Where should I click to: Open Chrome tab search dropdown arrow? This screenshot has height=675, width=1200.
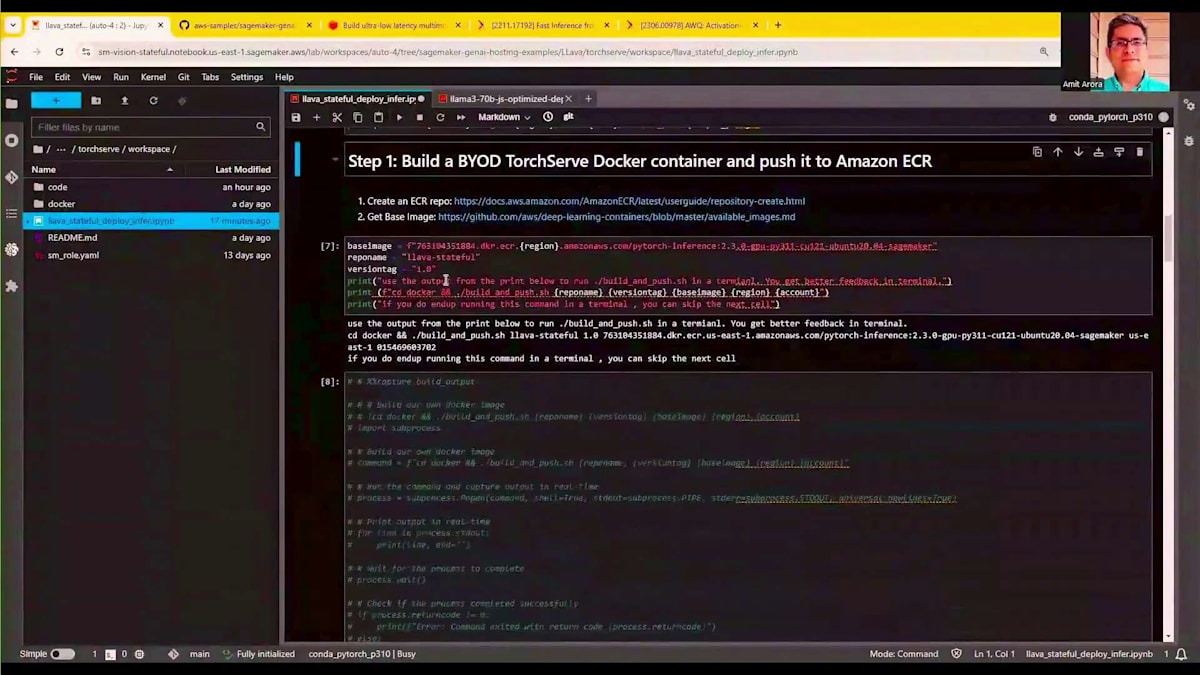click(13, 25)
